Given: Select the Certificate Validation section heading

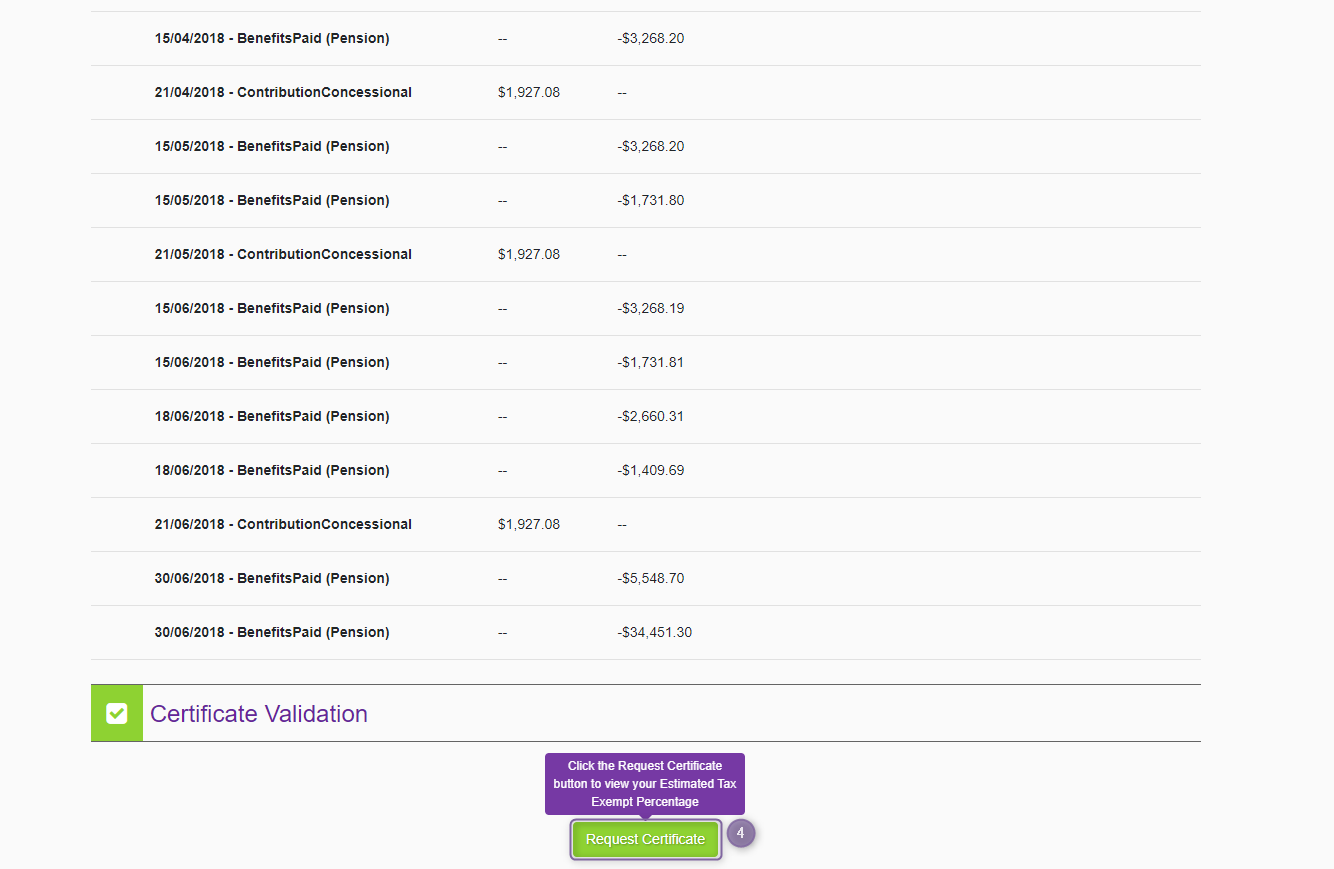Looking at the screenshot, I should click(x=259, y=714).
